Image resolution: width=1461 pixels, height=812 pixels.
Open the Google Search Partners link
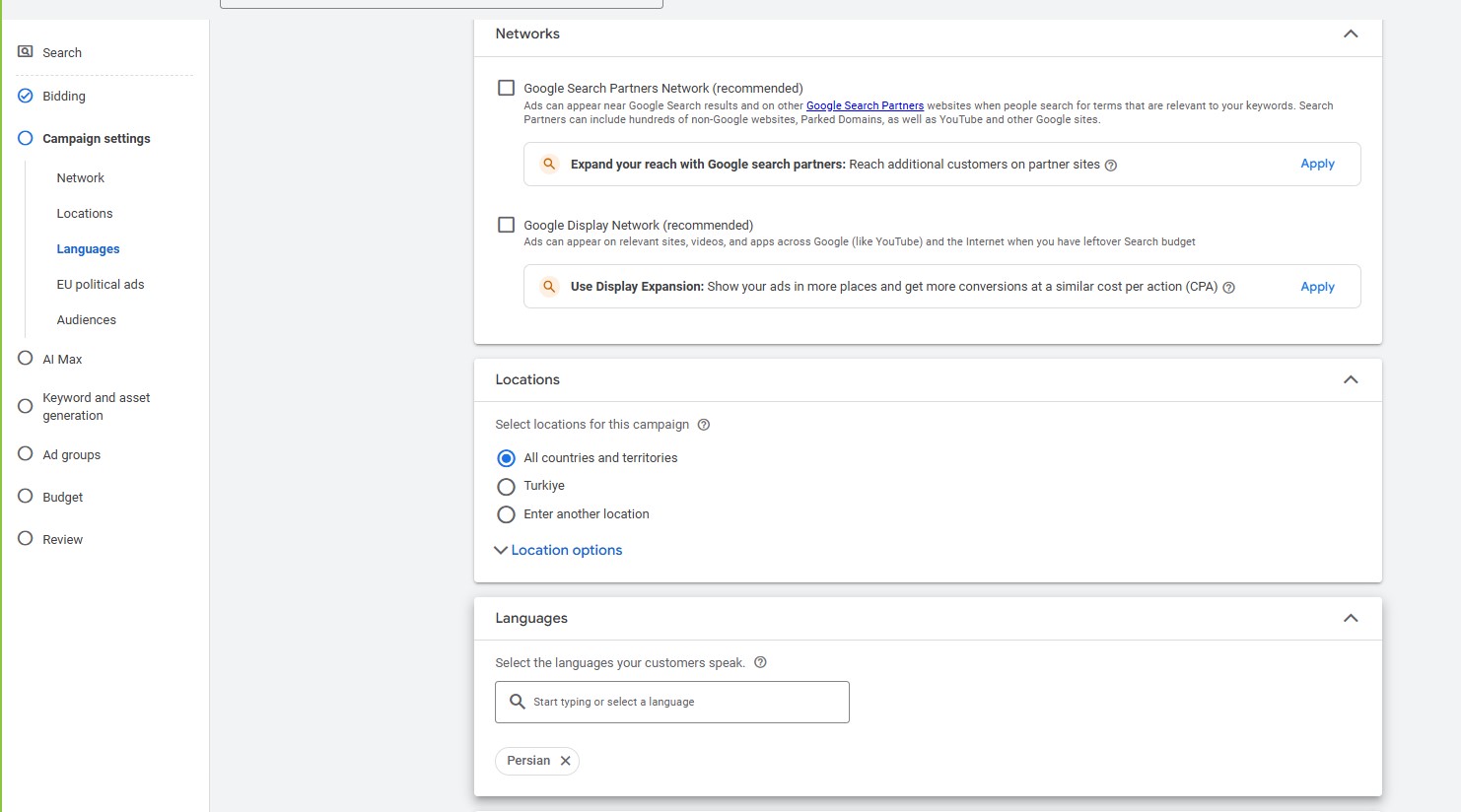865,105
